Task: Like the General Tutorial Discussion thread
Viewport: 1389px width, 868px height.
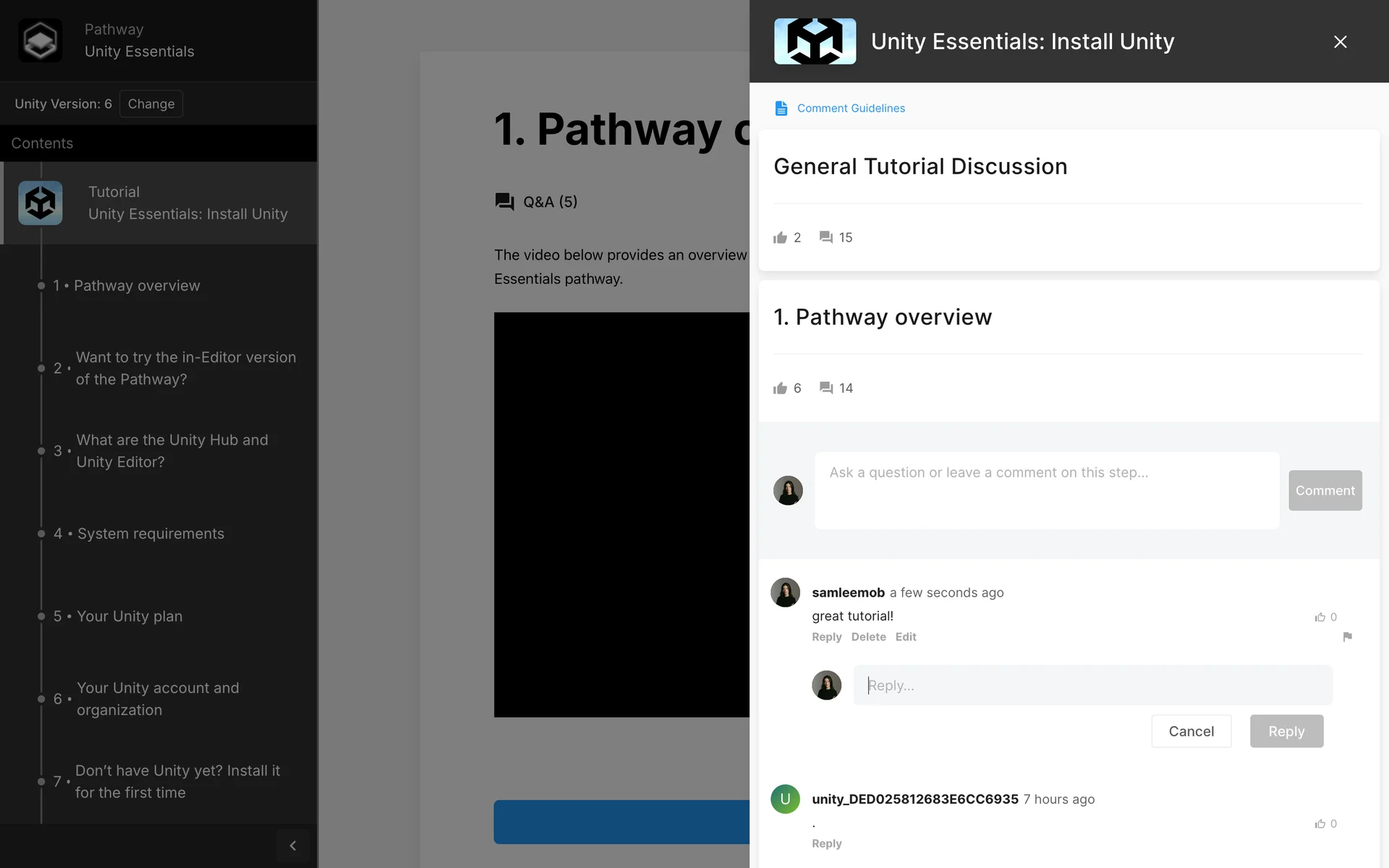Action: point(780,238)
